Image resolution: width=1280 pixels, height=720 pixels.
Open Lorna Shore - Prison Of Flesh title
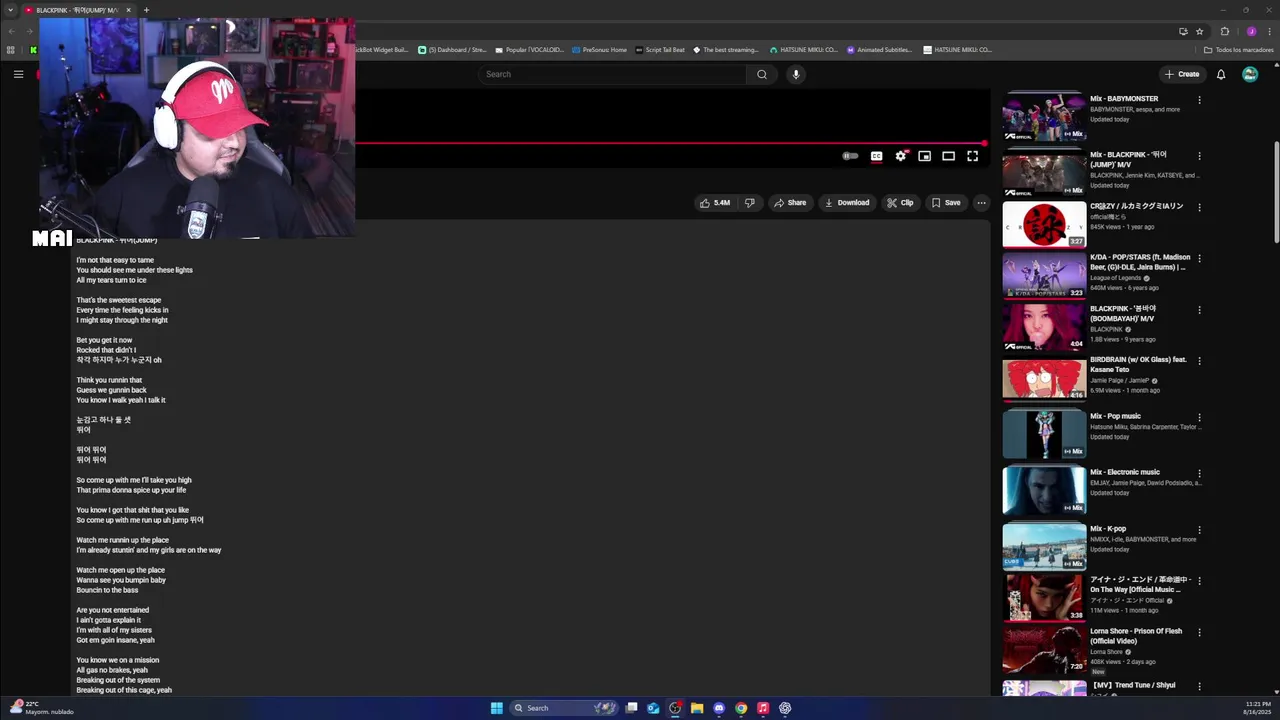1136,636
